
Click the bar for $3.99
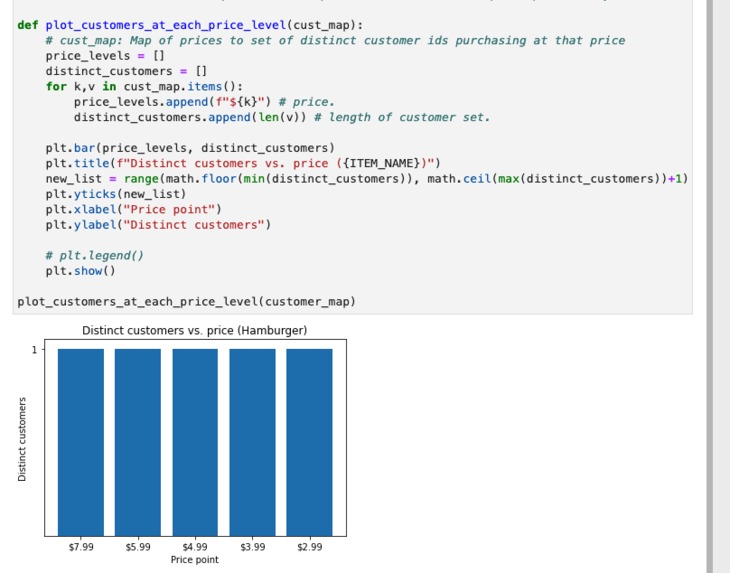(252, 442)
